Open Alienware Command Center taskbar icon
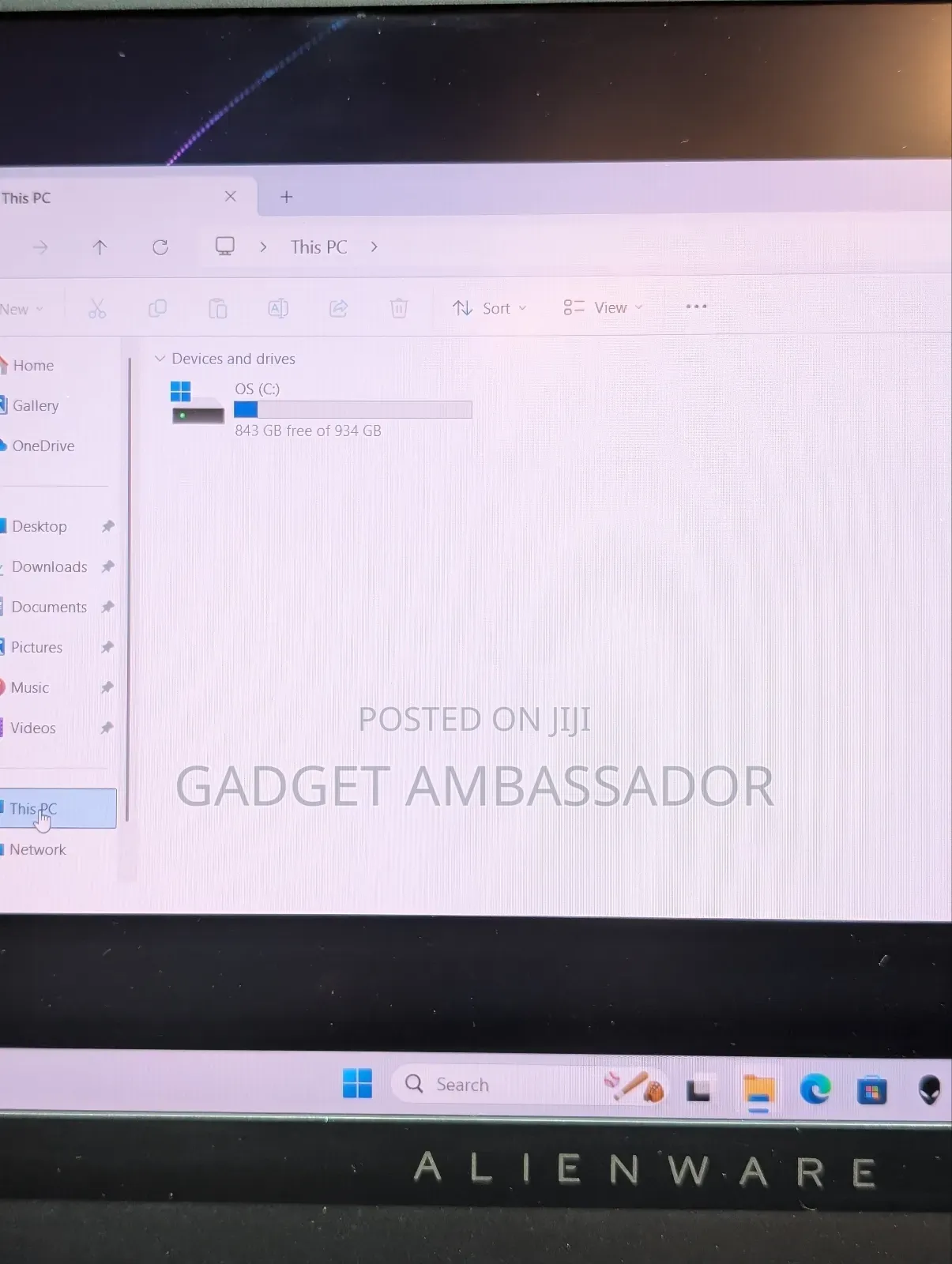Viewport: 952px width, 1264px height. (x=930, y=1089)
